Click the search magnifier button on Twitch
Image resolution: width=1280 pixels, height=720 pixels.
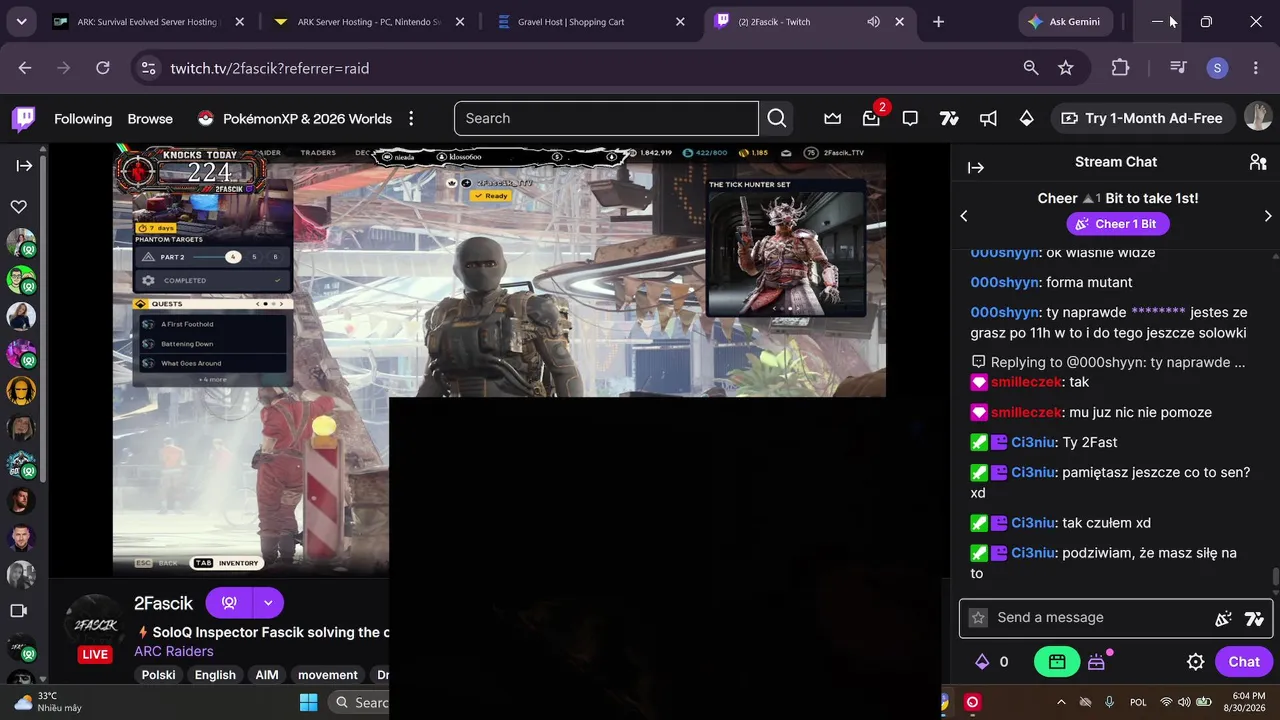pyautogui.click(x=777, y=118)
